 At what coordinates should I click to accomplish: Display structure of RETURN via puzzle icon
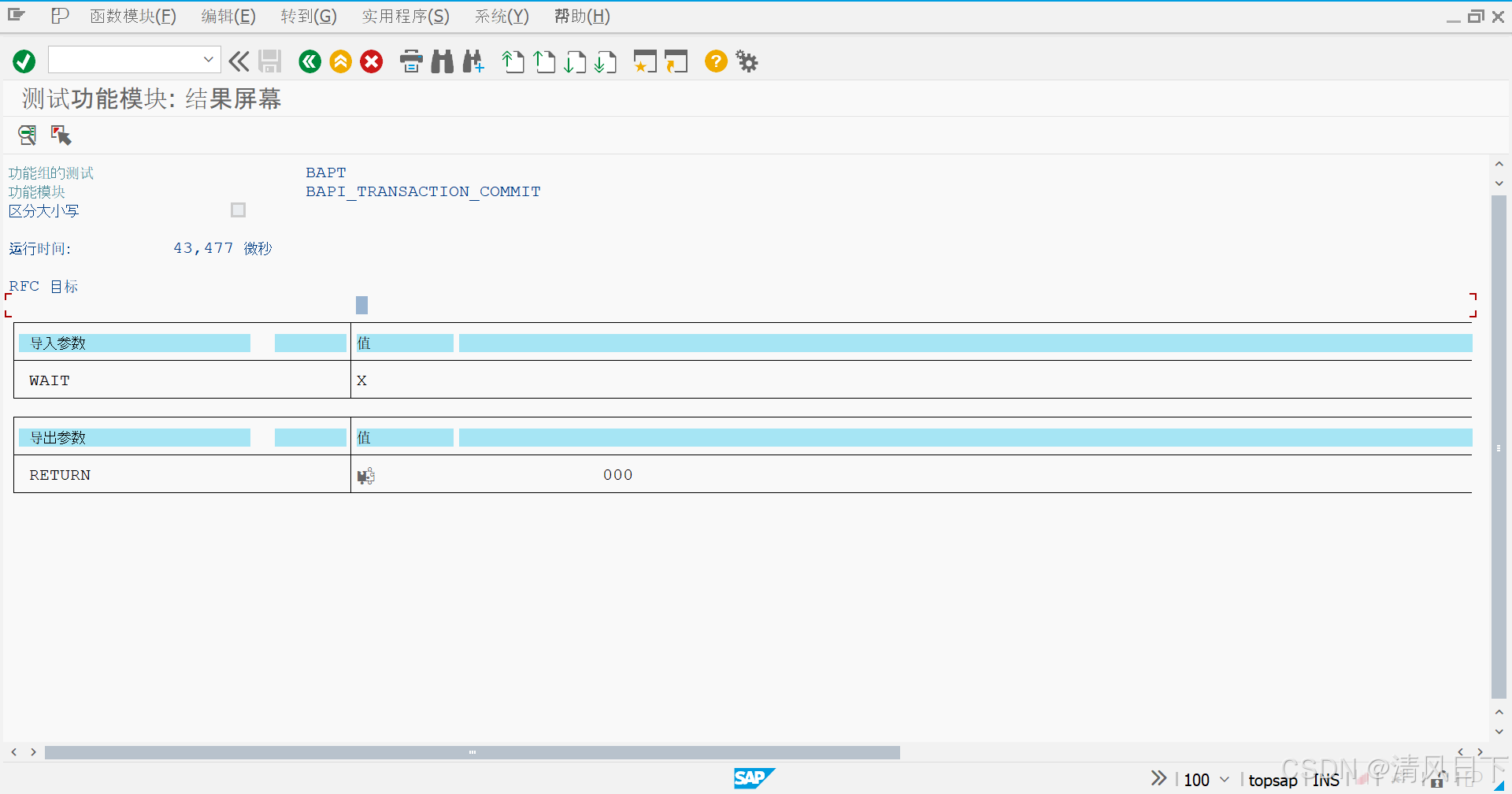click(365, 474)
